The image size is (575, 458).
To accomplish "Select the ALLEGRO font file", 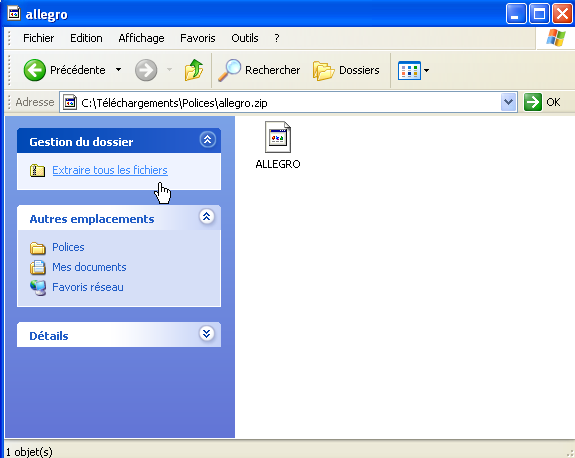I will point(278,145).
